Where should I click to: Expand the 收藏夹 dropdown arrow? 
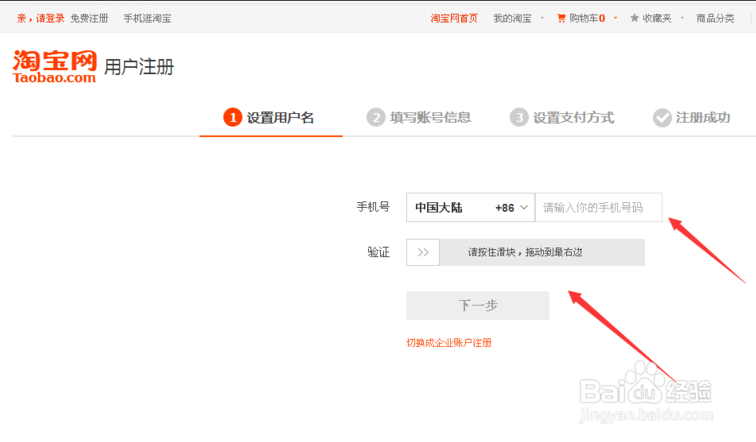(682, 18)
